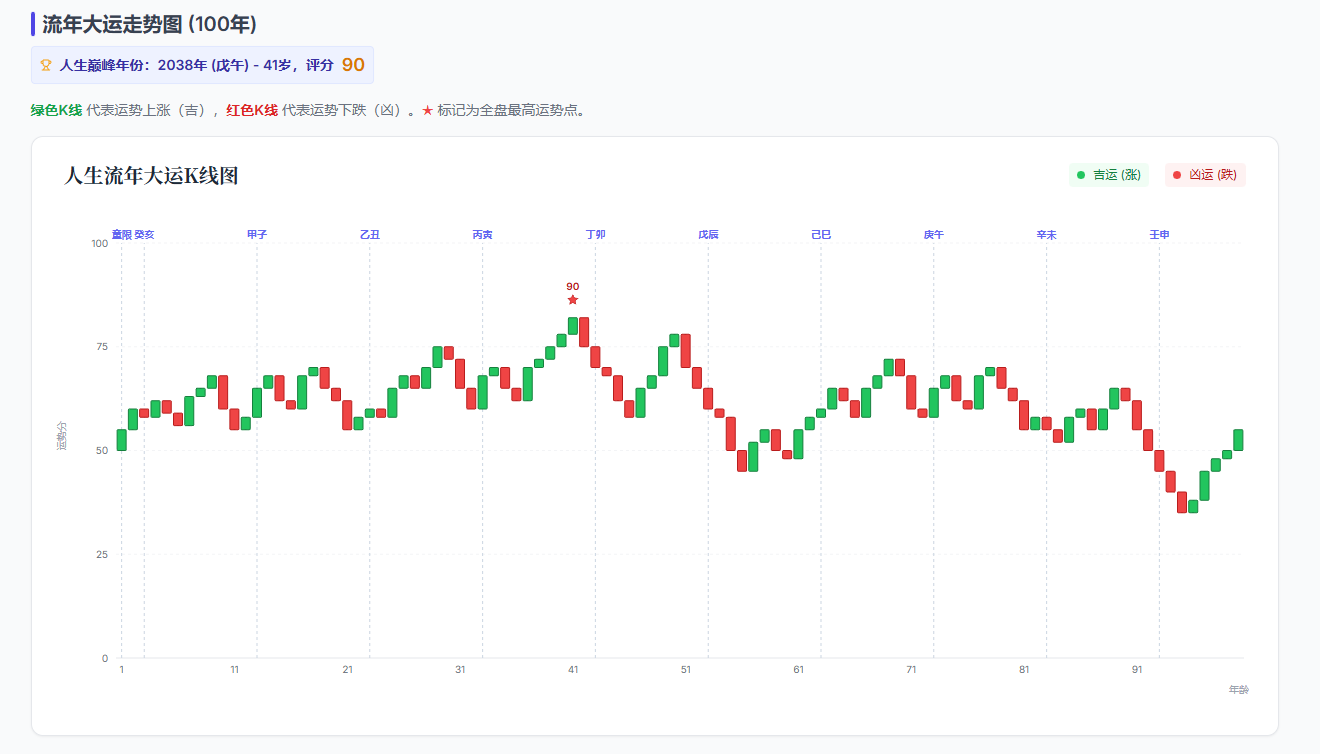Click the 庚午 period marker

(x=933, y=235)
